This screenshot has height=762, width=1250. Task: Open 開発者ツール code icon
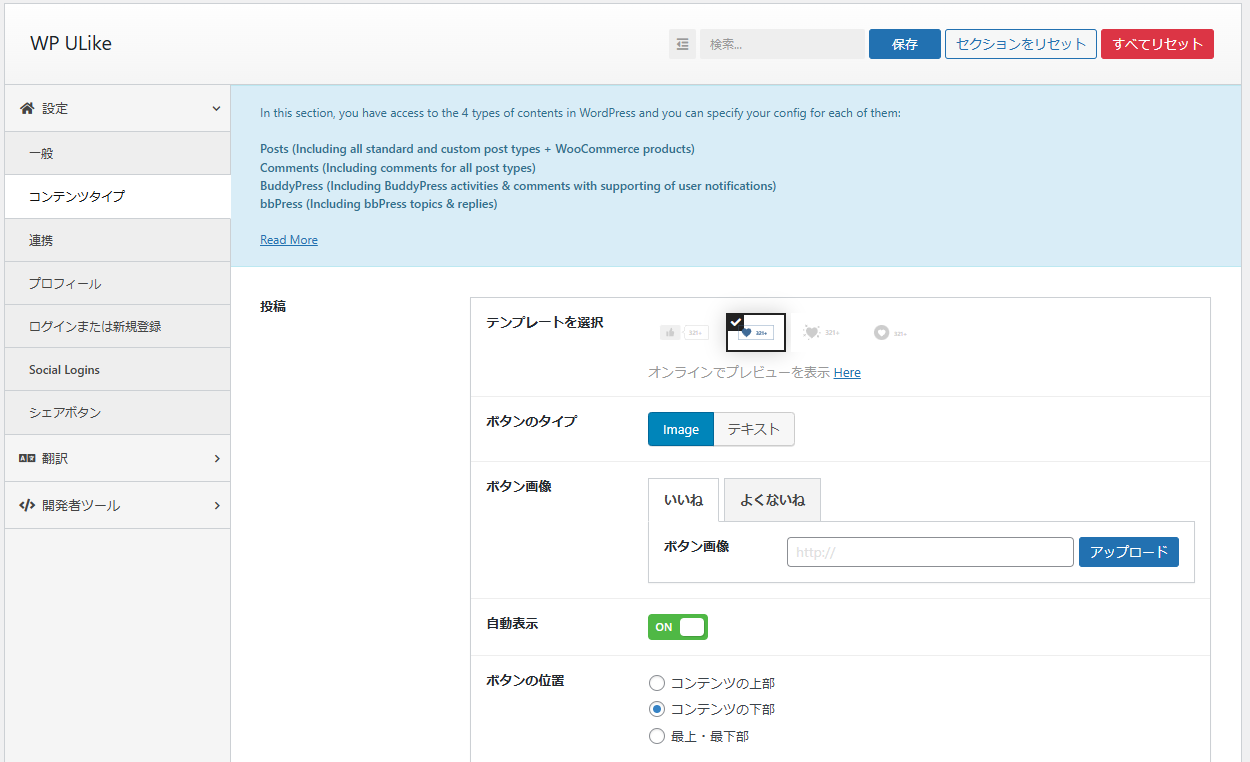[27, 505]
